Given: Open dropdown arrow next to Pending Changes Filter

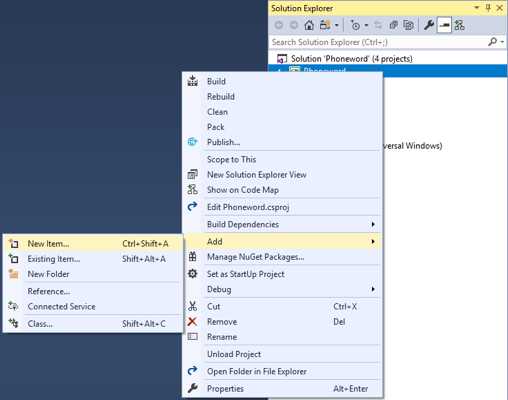Looking at the screenshot, I should 366,25.
